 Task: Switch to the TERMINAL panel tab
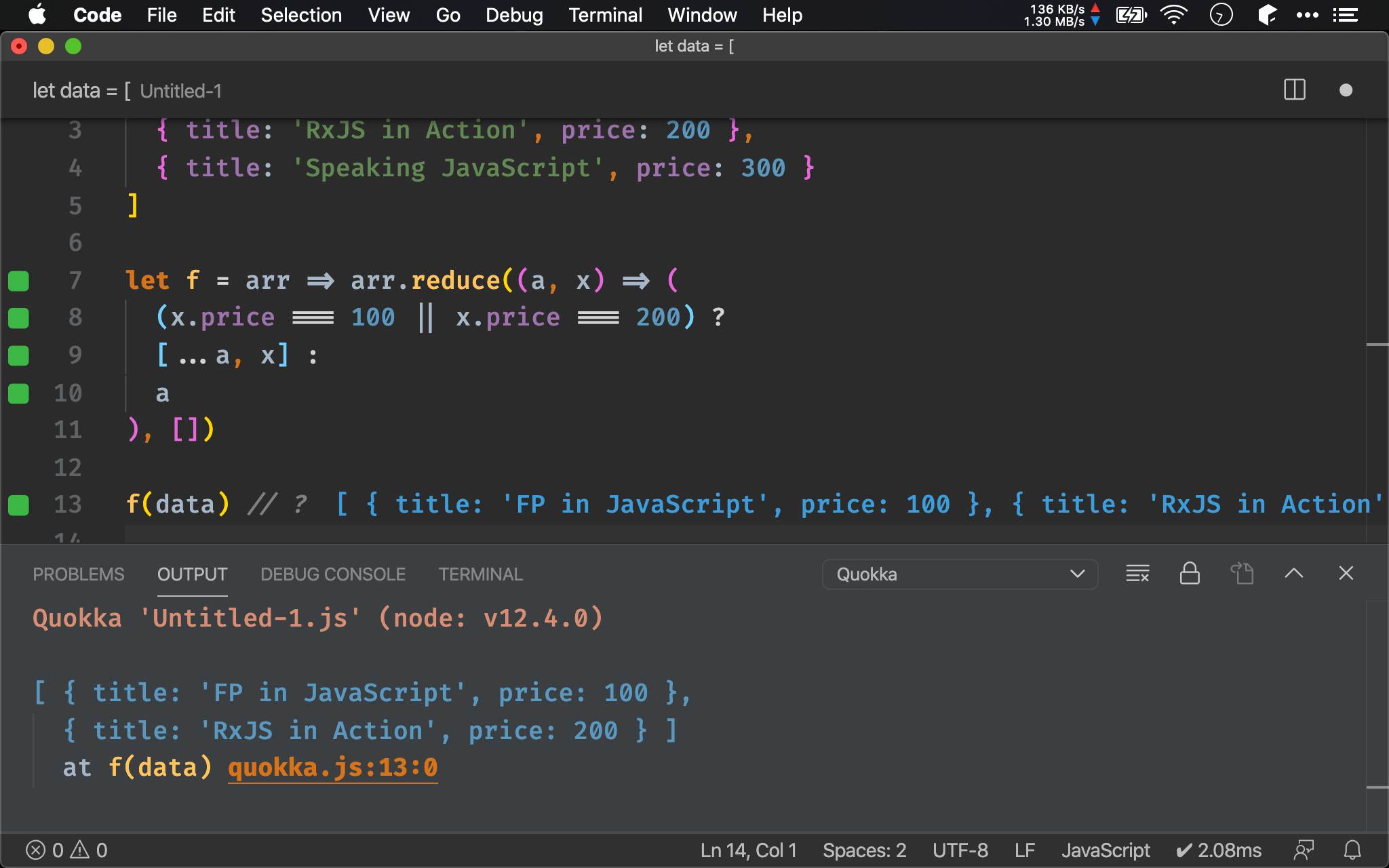click(x=480, y=574)
